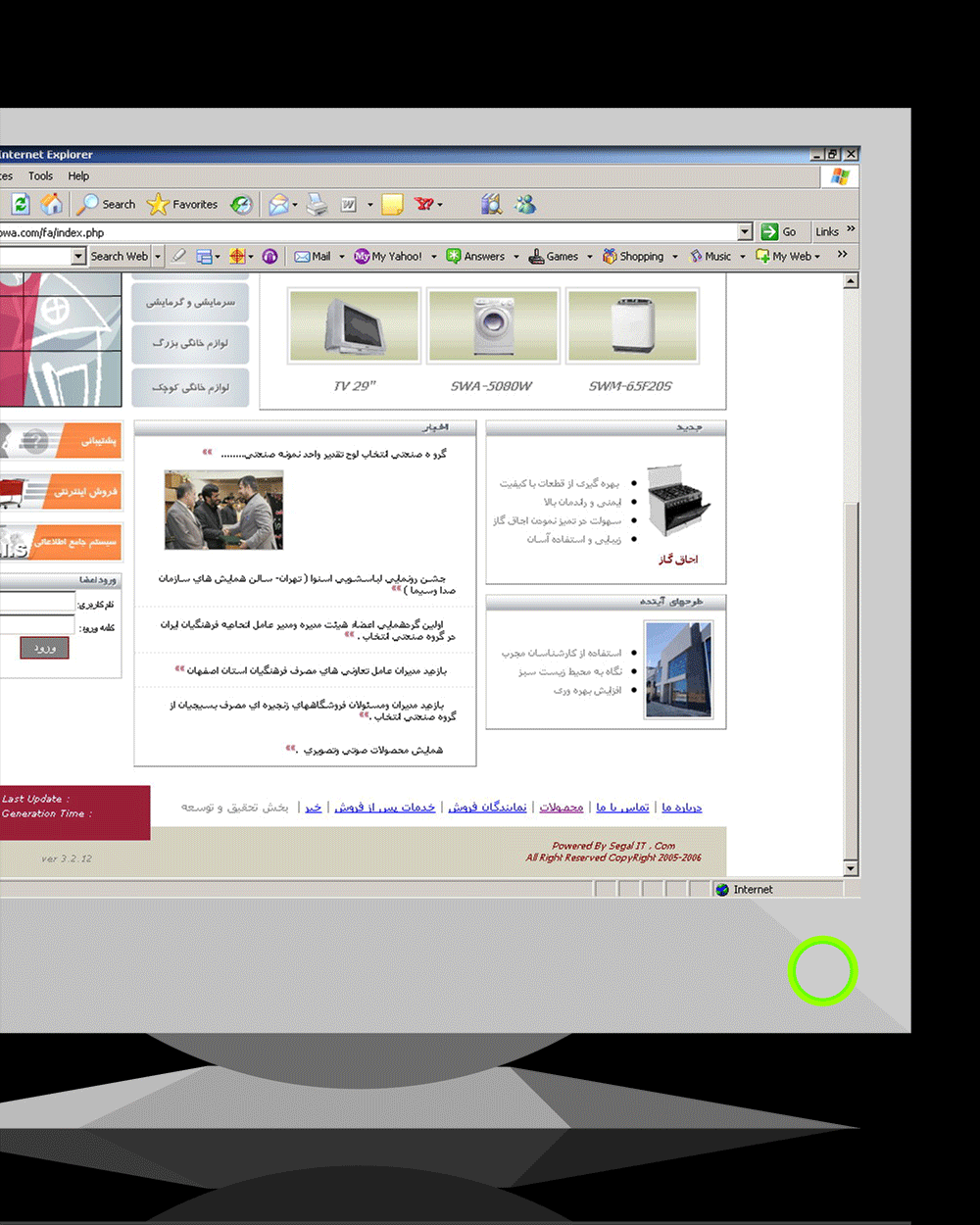Open the Yahoo Games toolbar button

554,256
